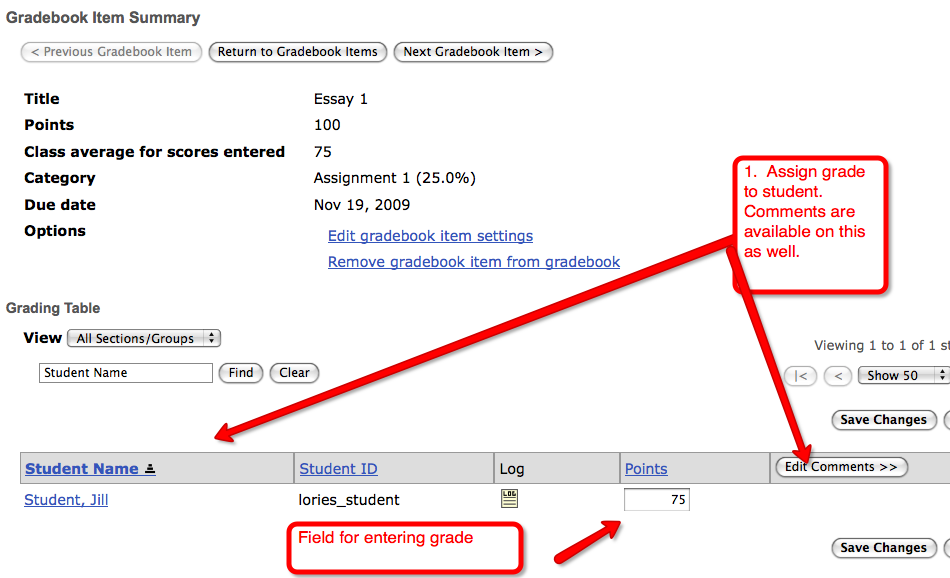Click the Nov 19, 2009 due date

362,205
